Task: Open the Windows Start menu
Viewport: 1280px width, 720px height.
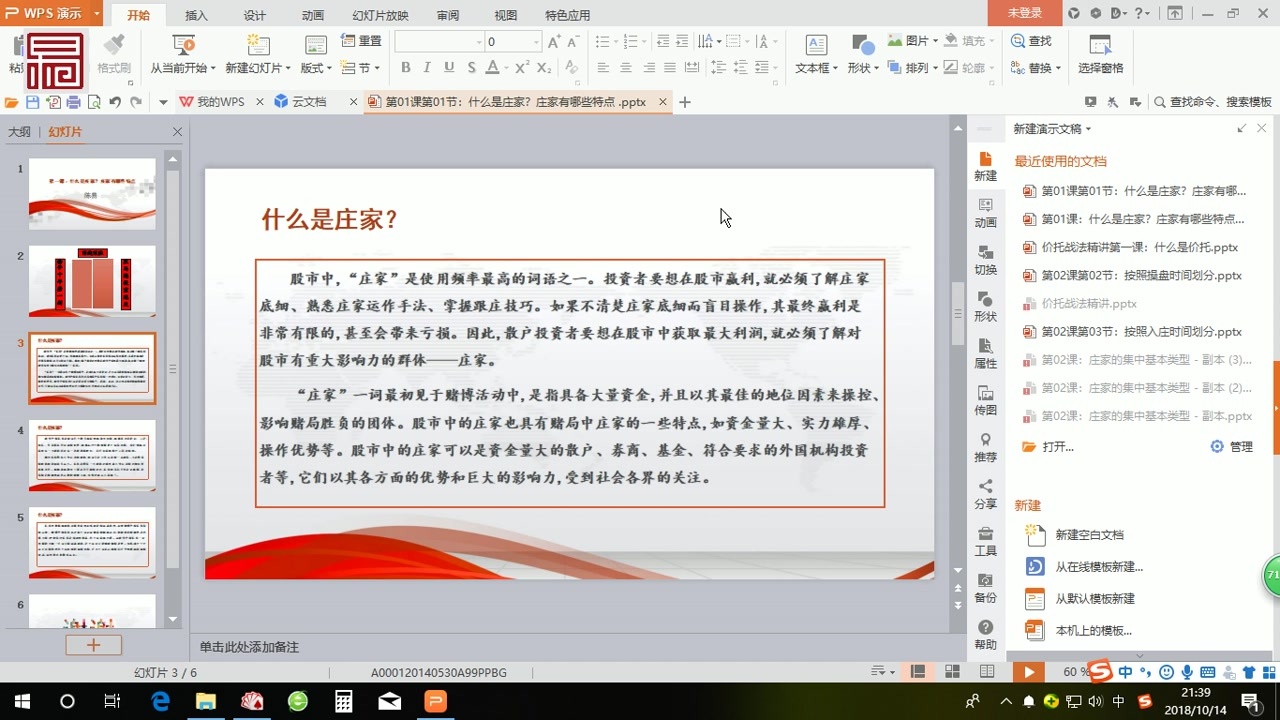Action: click(x=20, y=701)
